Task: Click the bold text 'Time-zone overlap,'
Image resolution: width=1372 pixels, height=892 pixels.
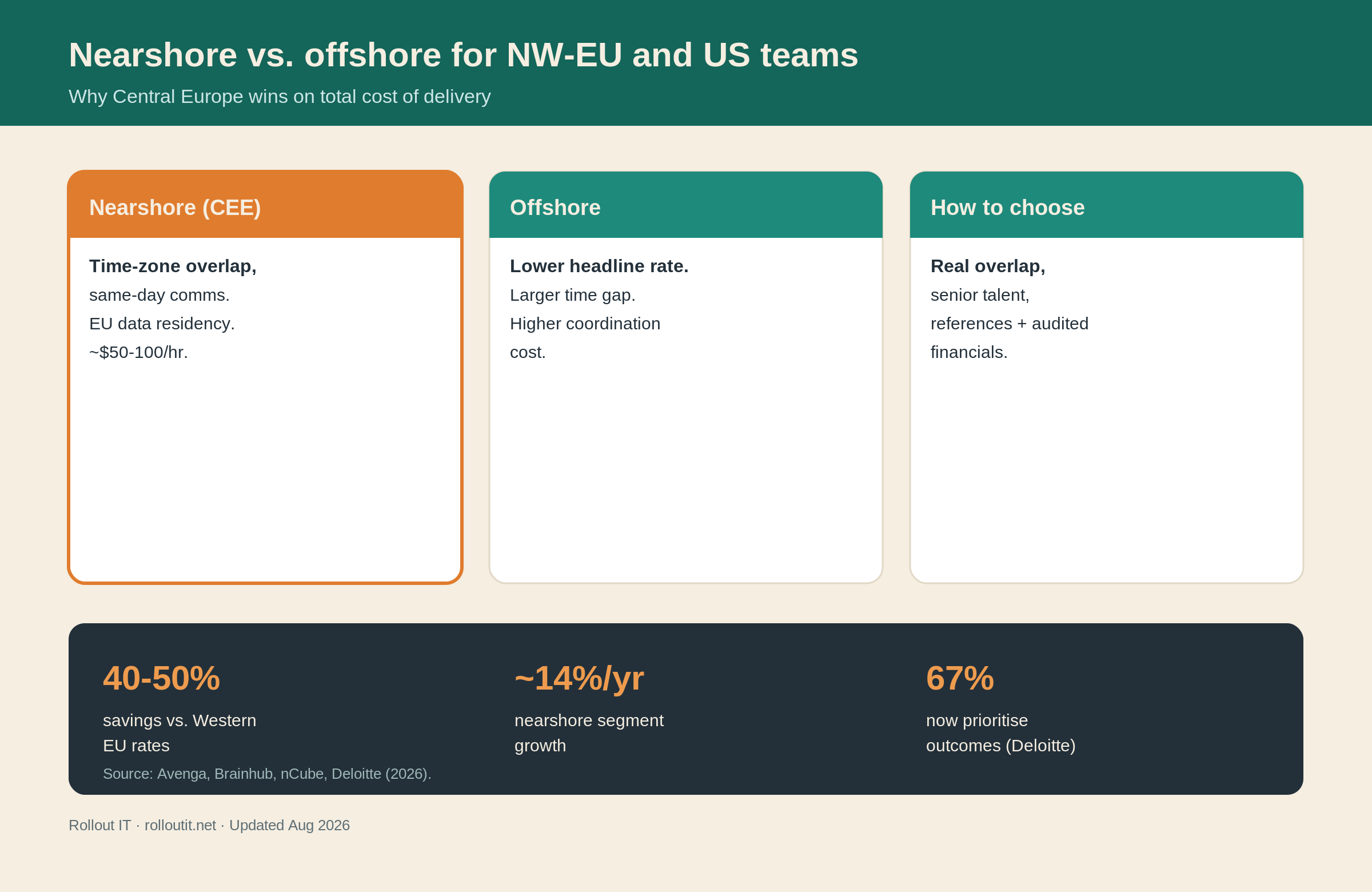Action: tap(173, 266)
